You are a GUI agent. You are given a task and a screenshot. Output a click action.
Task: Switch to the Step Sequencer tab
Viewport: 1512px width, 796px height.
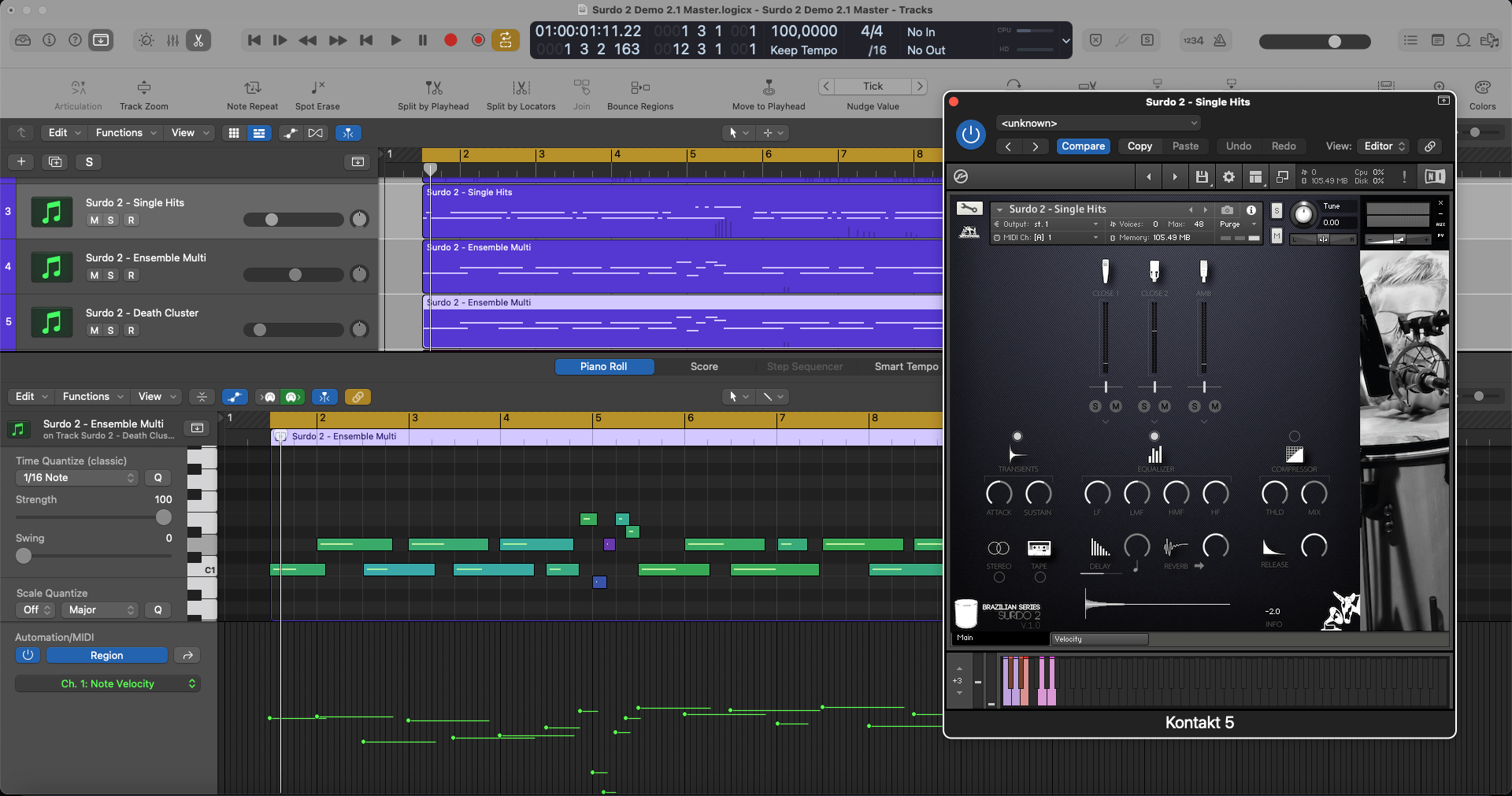(x=804, y=367)
